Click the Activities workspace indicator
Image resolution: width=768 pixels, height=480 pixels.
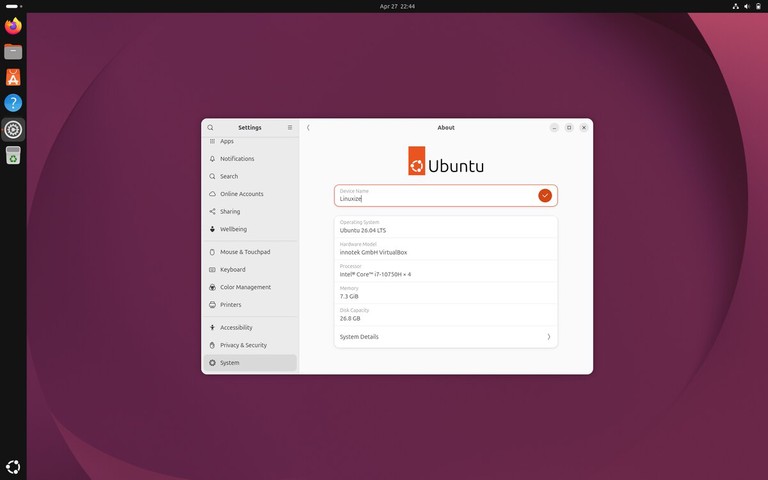point(13,6)
